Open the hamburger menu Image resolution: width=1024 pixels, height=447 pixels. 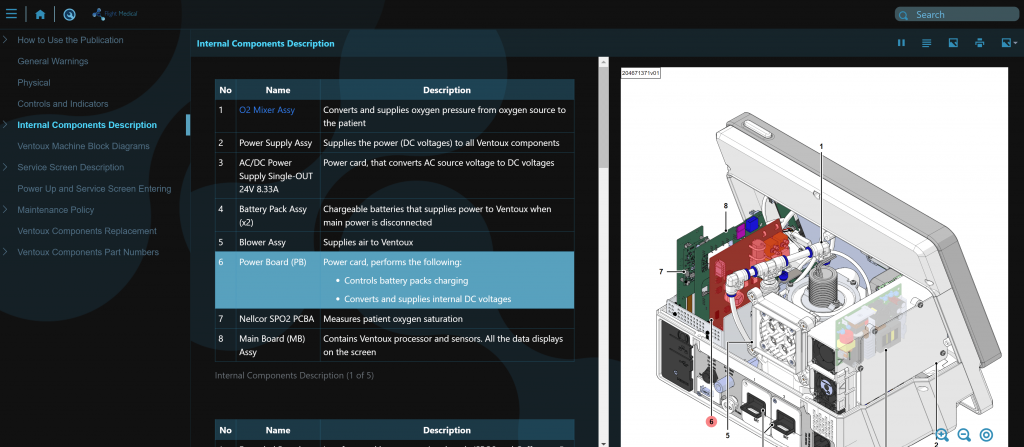tap(12, 14)
